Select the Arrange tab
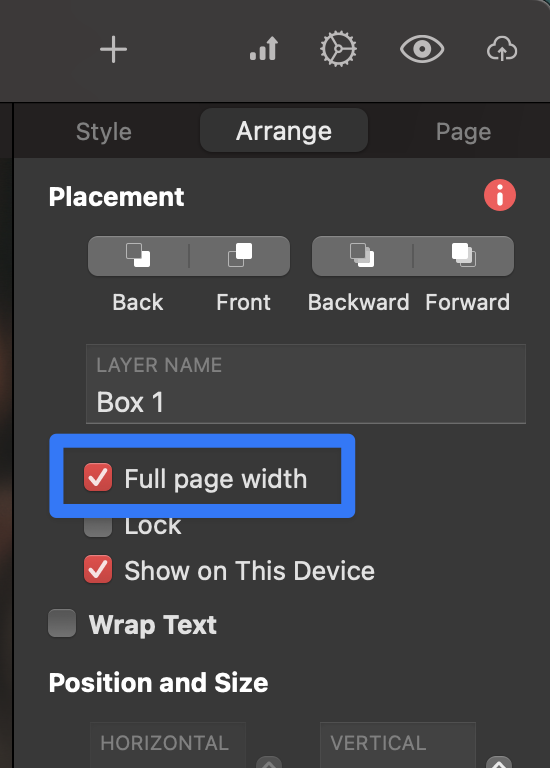550x768 pixels. coord(284,131)
